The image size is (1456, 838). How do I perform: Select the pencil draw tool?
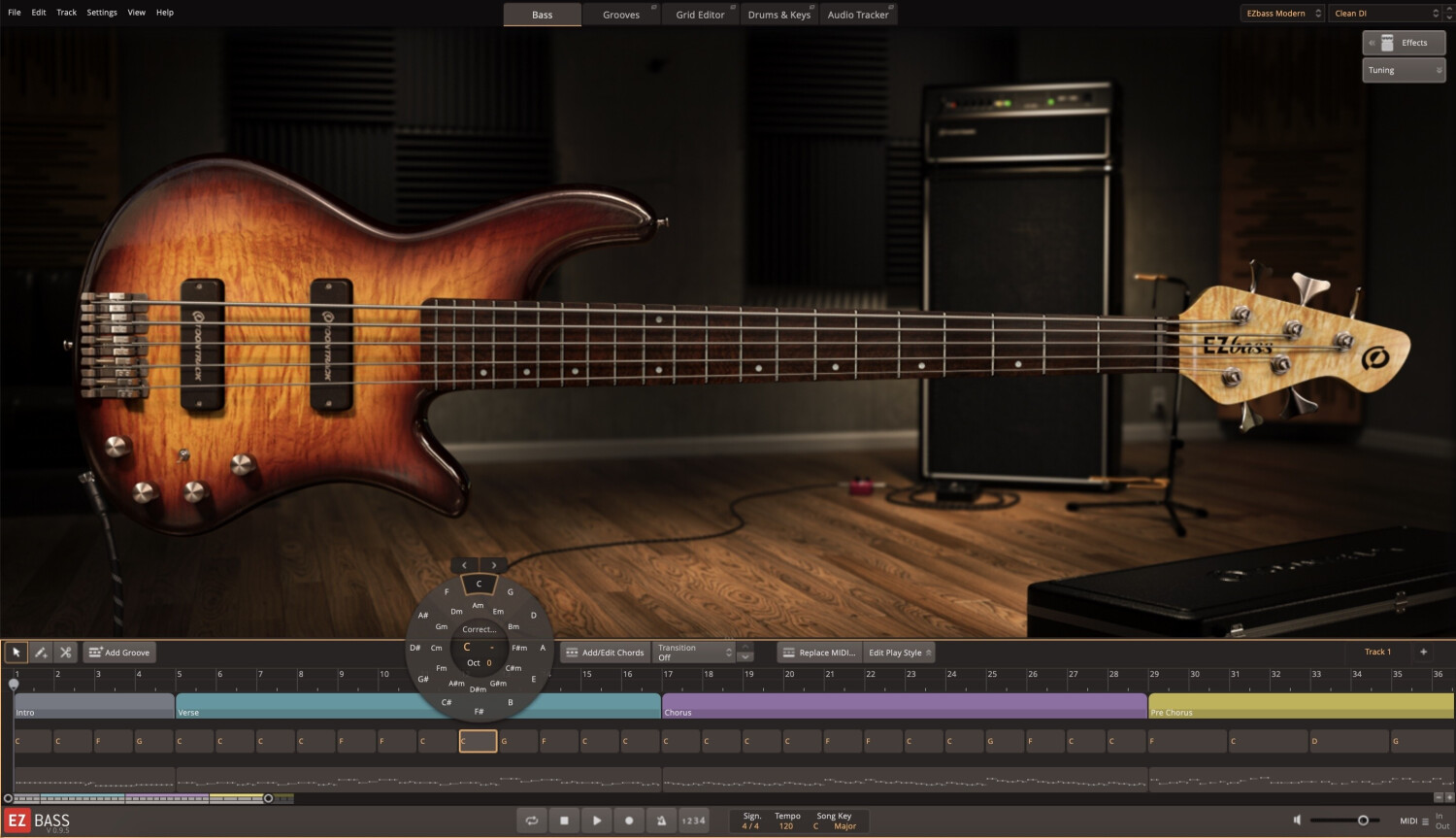[41, 653]
